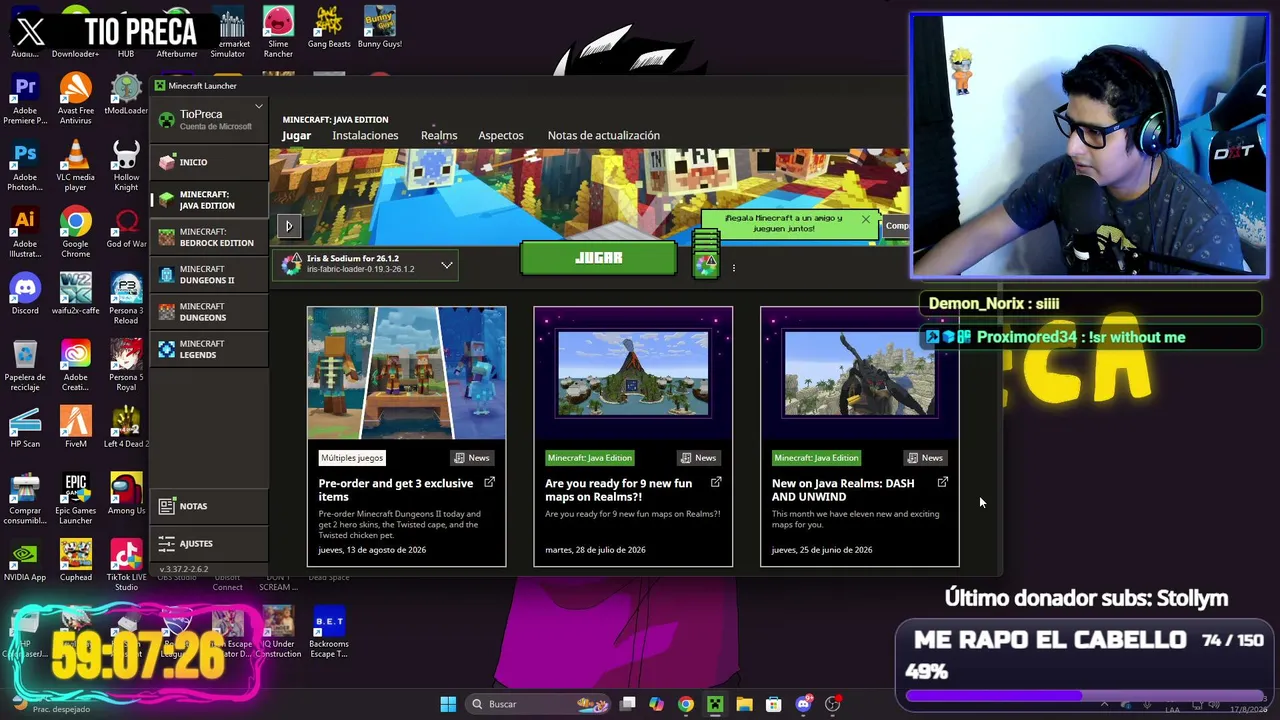The image size is (1280, 720).
Task: Open File Explorer from the taskbar
Action: pos(744,704)
